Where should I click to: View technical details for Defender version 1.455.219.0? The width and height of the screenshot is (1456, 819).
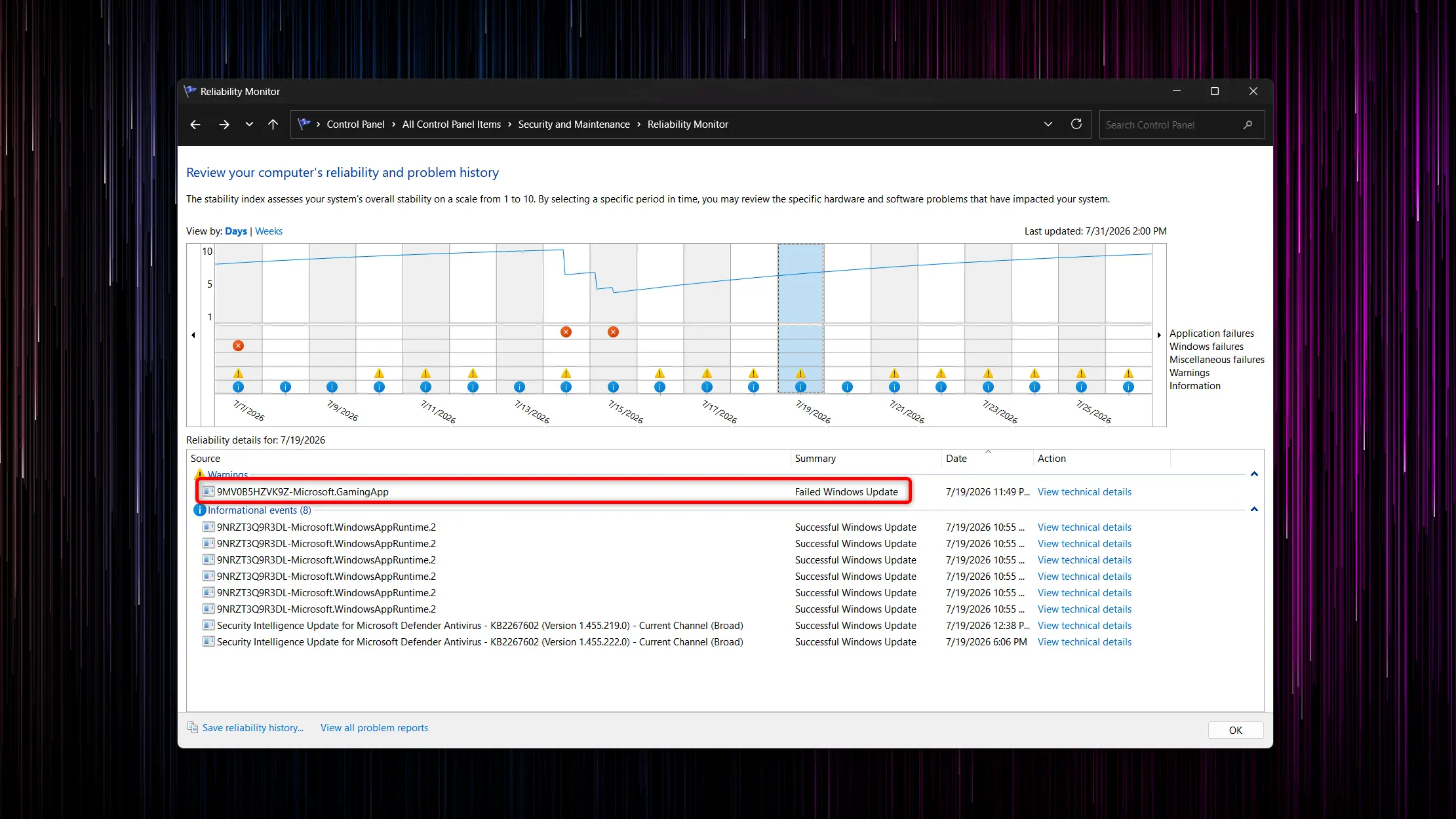coord(1084,626)
